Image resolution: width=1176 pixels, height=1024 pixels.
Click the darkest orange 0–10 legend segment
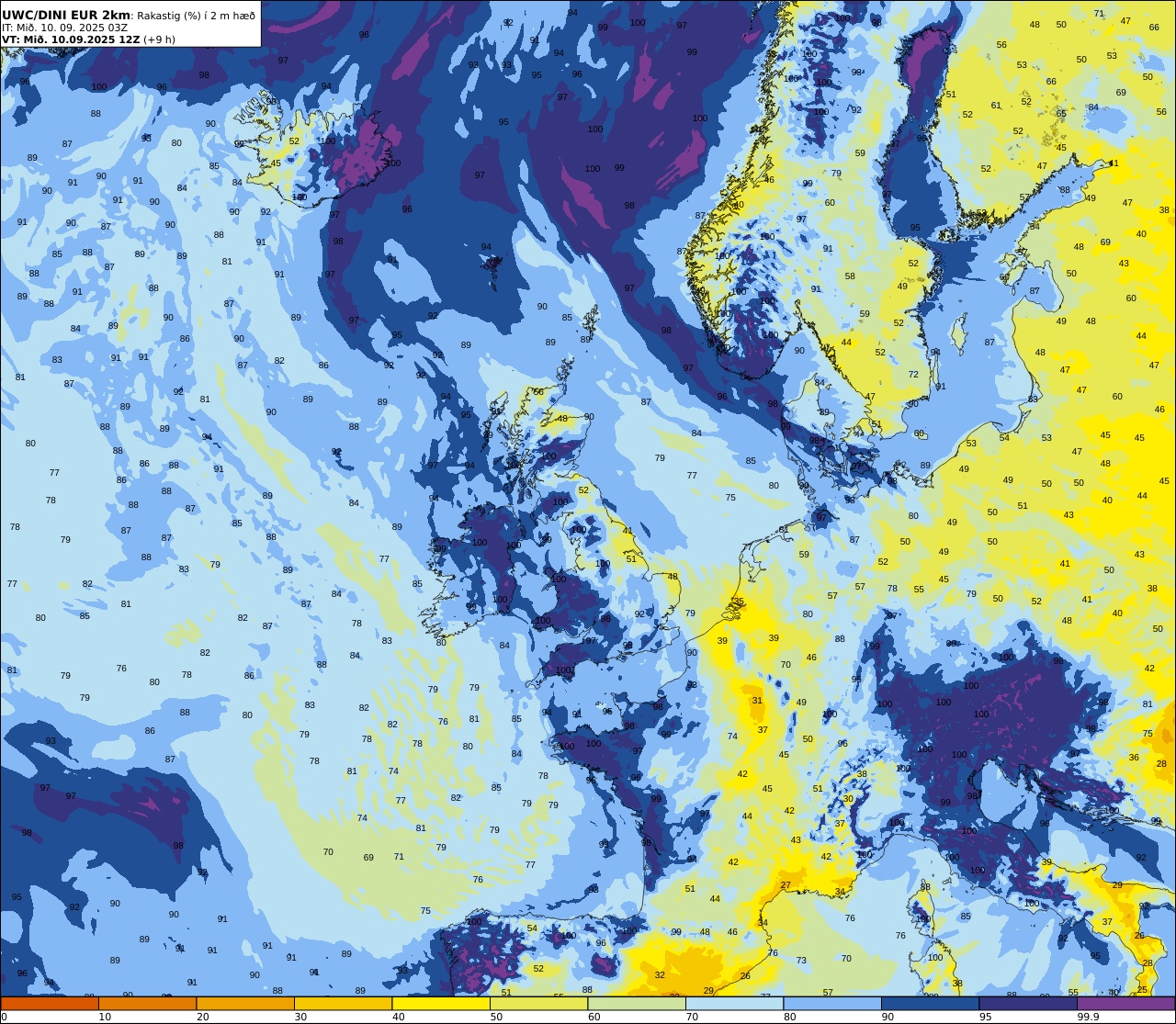50,1004
